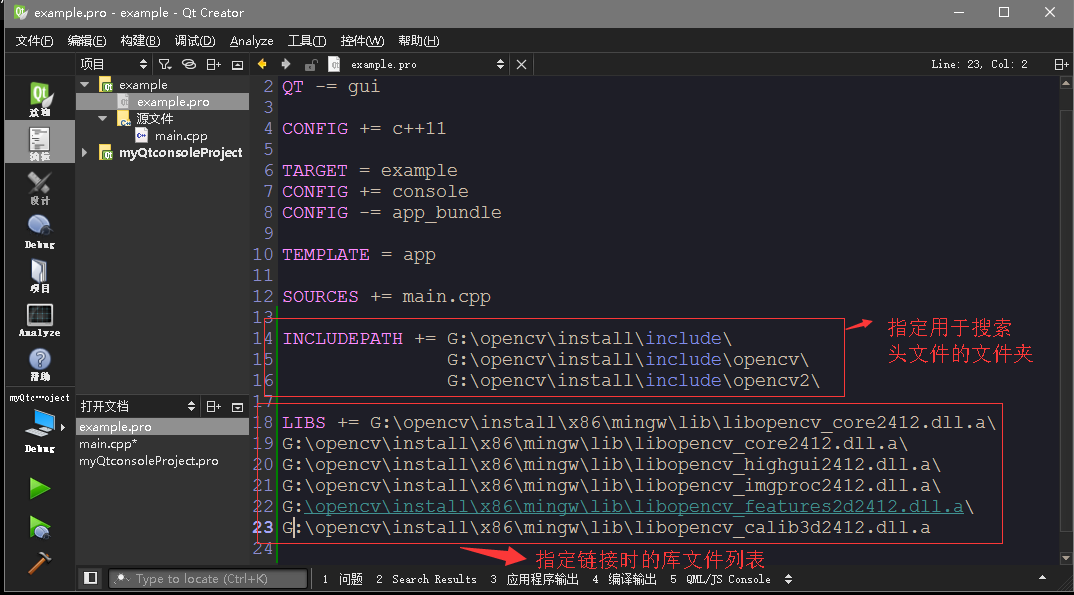Switch to Edit mode icon
This screenshot has height=595, width=1074.
[x=40, y=142]
